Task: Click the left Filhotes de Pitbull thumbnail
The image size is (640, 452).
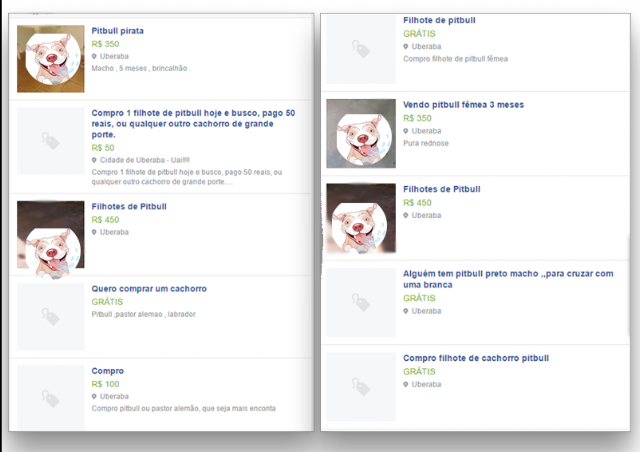Action: pyautogui.click(x=51, y=234)
